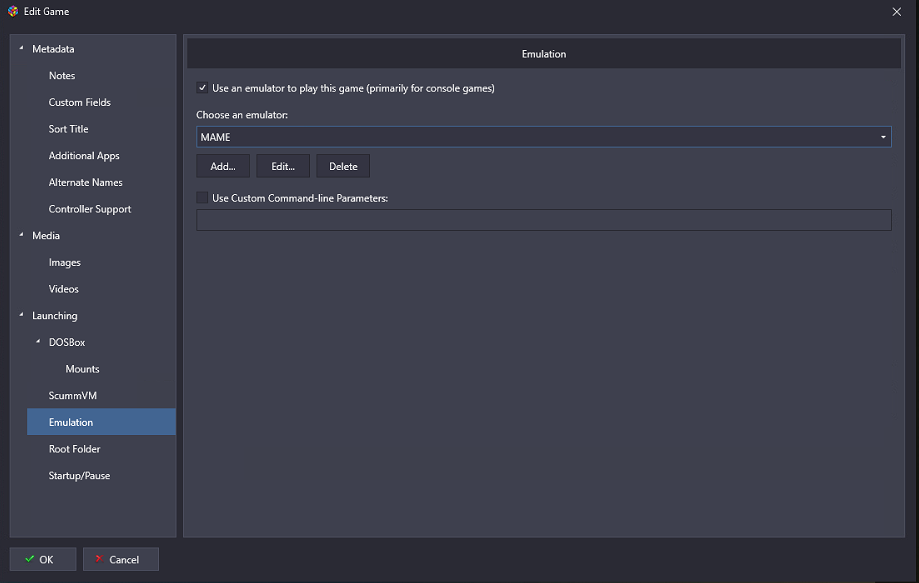
Task: Delete the selected emulator
Action: click(343, 166)
